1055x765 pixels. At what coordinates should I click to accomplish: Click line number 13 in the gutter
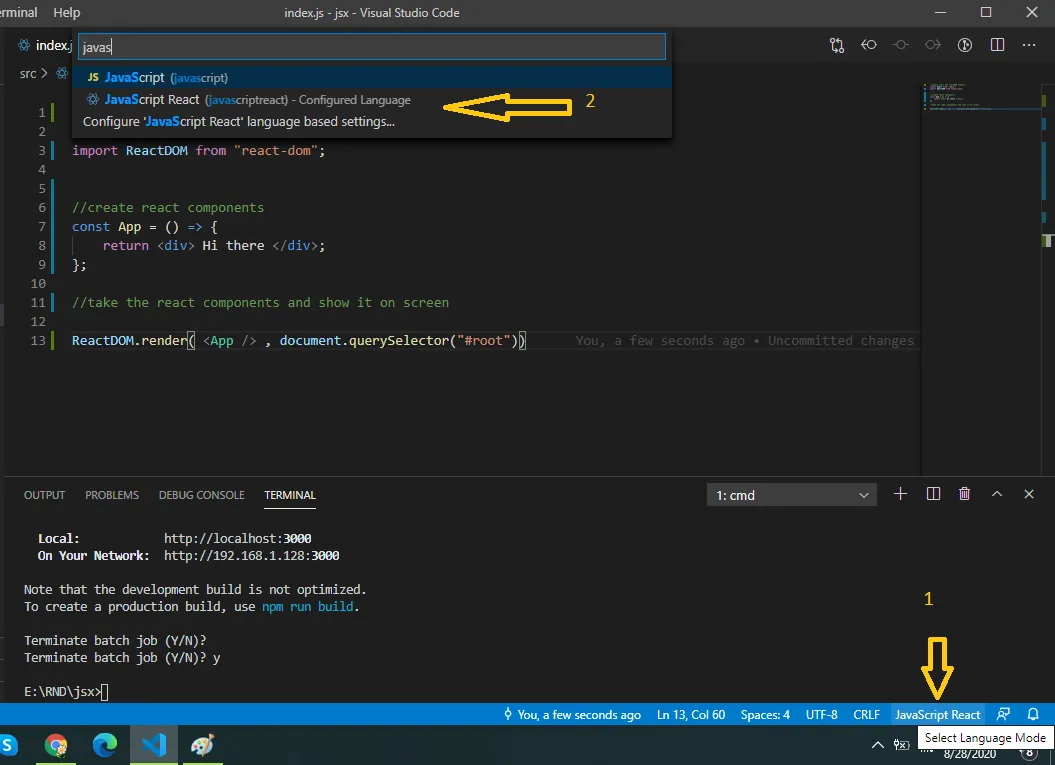pyautogui.click(x=38, y=340)
